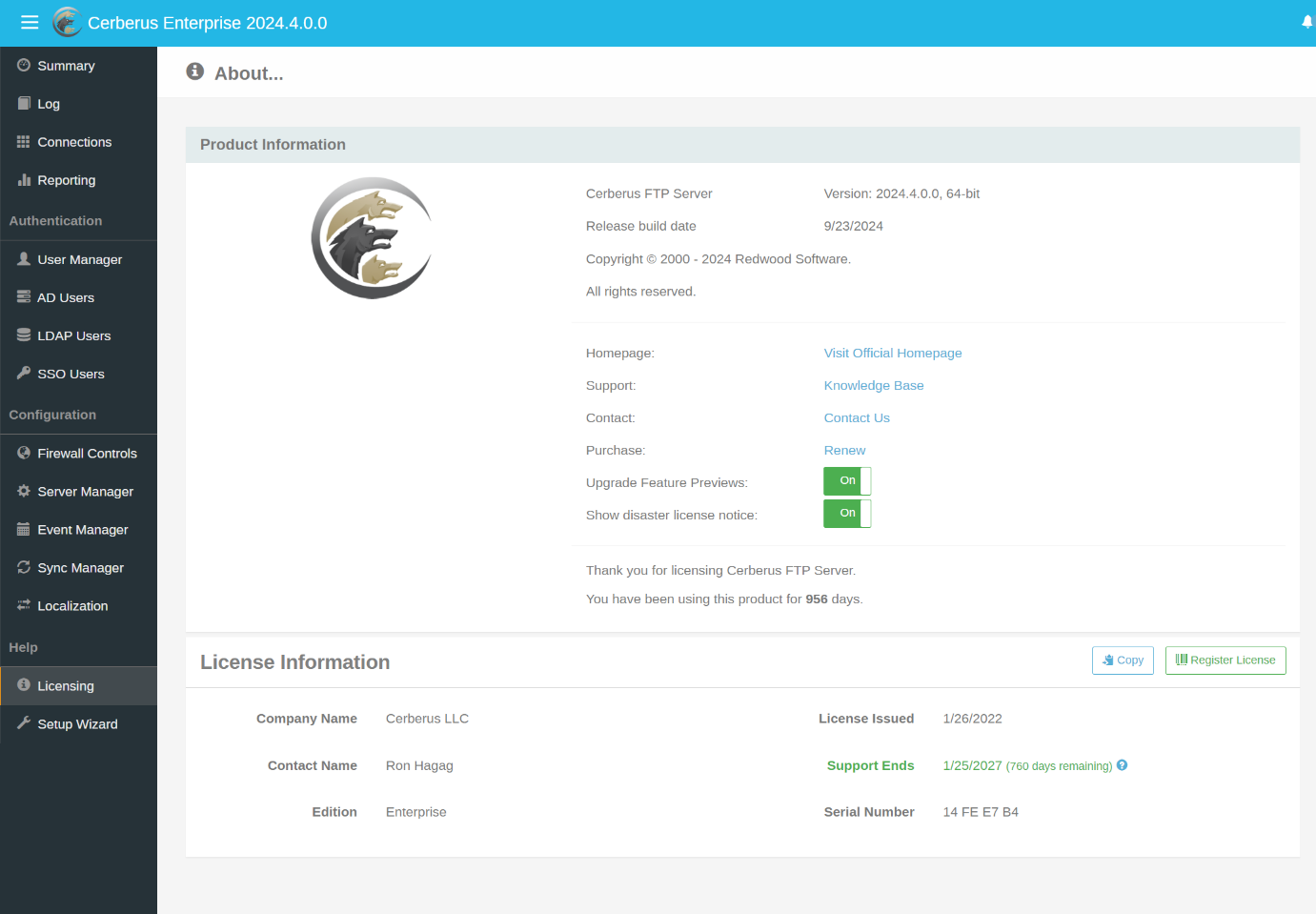Viewport: 1316px width, 914px height.
Task: Click the Connections grid icon
Action: point(24,141)
